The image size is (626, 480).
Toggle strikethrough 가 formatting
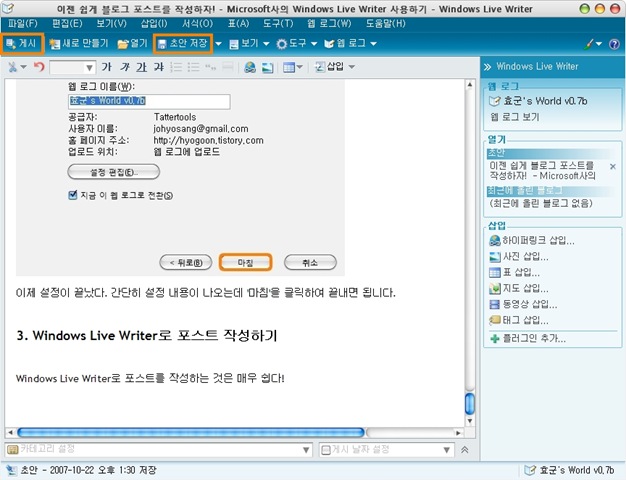tap(159, 67)
